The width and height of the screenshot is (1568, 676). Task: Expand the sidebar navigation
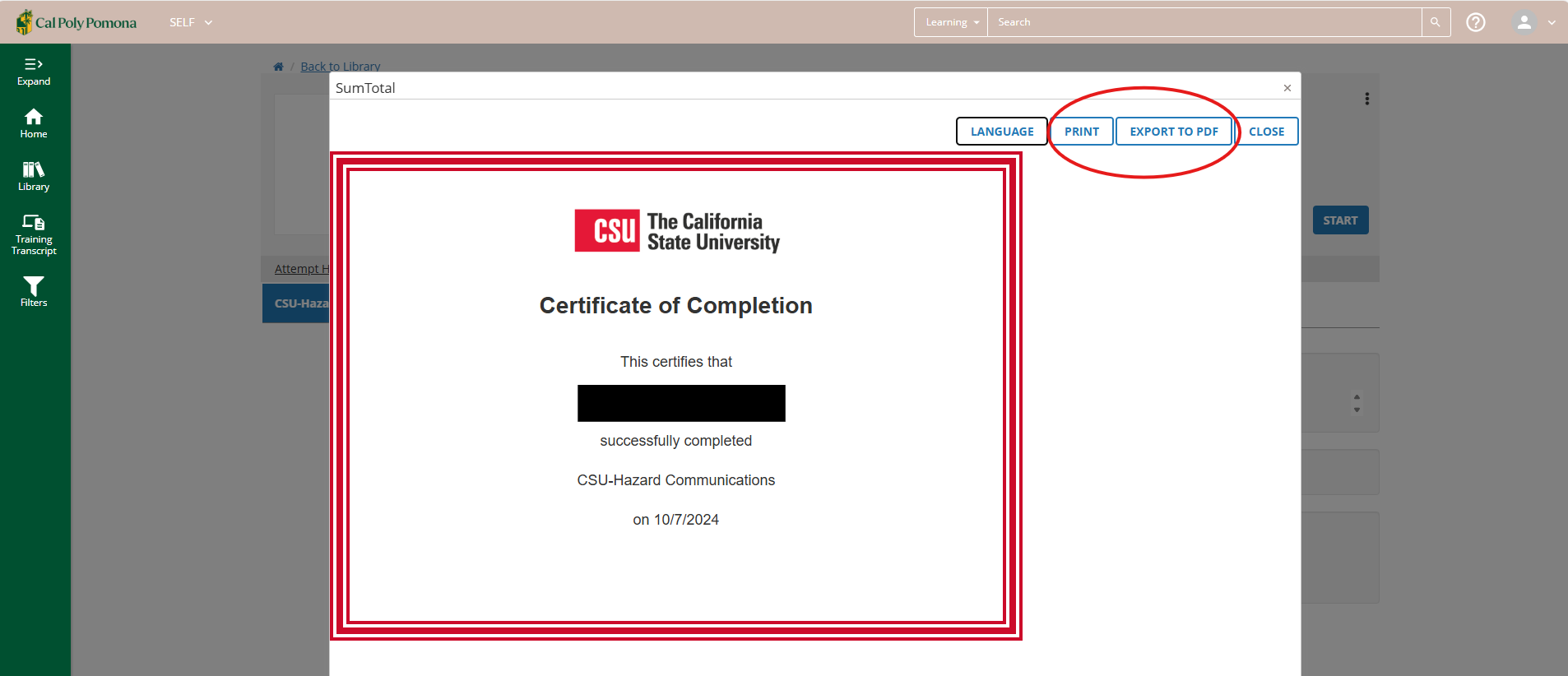34,72
